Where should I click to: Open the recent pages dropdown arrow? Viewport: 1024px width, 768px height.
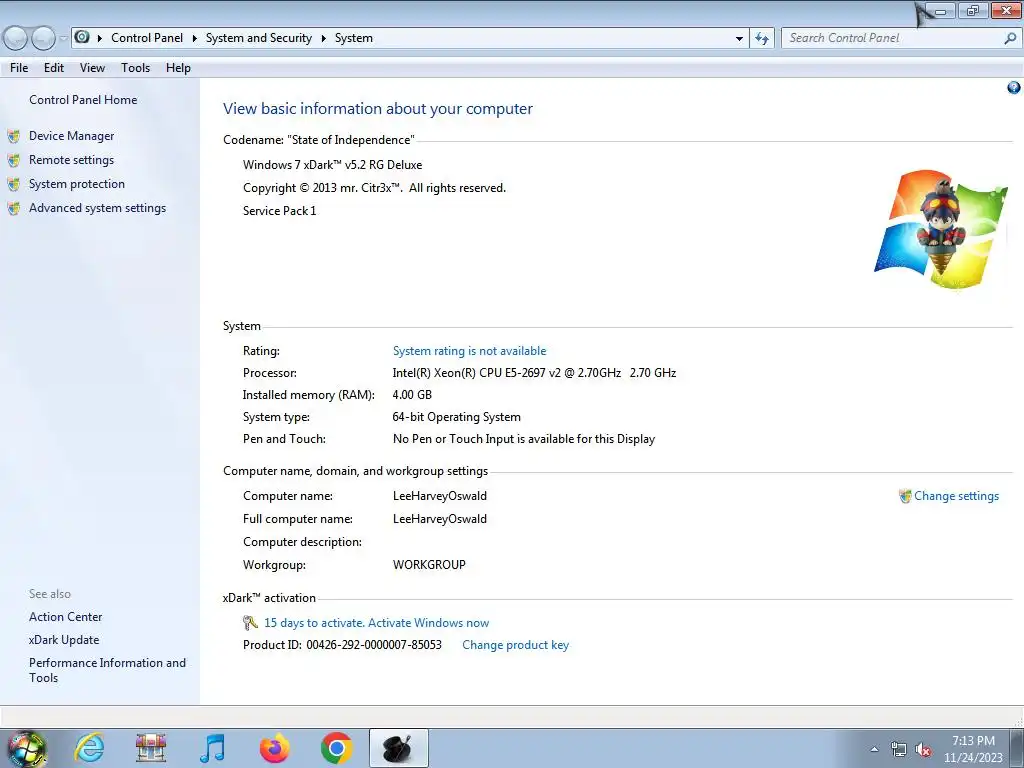pos(63,39)
